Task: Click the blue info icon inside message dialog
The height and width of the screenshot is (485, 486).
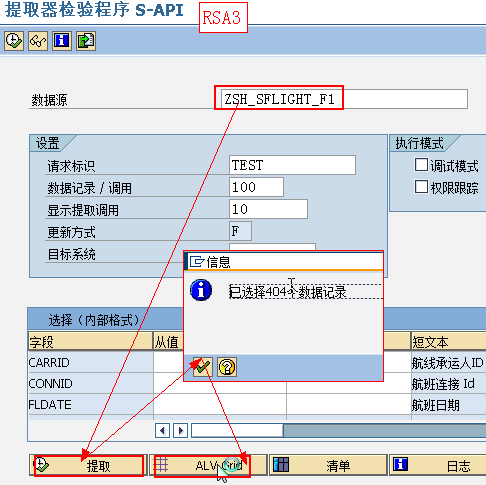Action: [201, 290]
